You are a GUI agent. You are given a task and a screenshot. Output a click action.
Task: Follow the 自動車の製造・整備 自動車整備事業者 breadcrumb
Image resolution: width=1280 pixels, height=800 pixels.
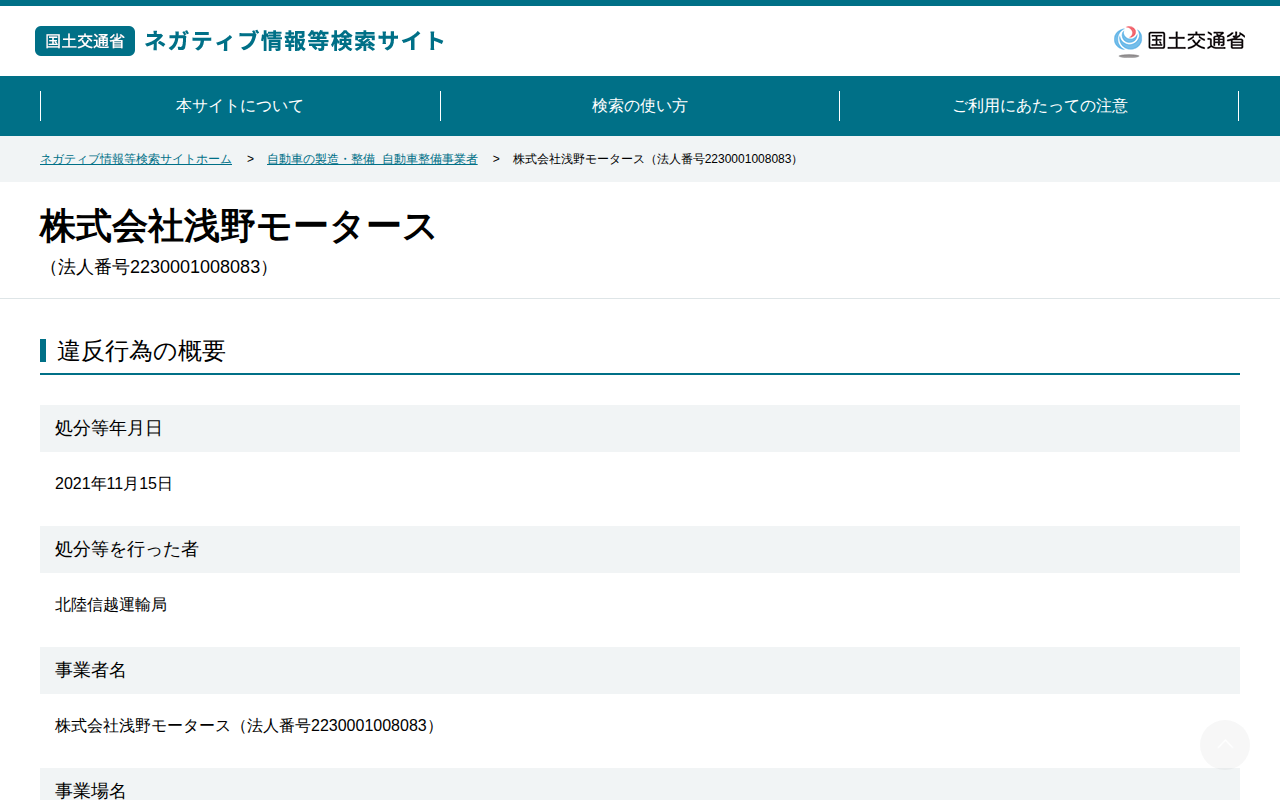372,159
